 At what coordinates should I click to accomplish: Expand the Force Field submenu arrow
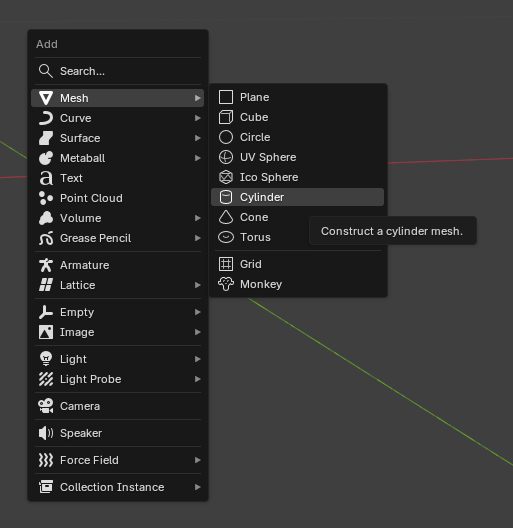[x=198, y=460]
